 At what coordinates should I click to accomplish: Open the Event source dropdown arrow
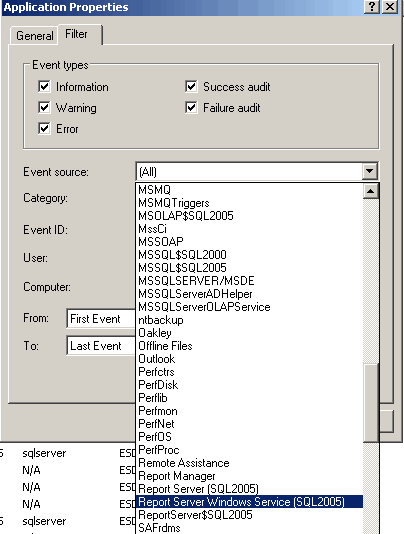370,171
